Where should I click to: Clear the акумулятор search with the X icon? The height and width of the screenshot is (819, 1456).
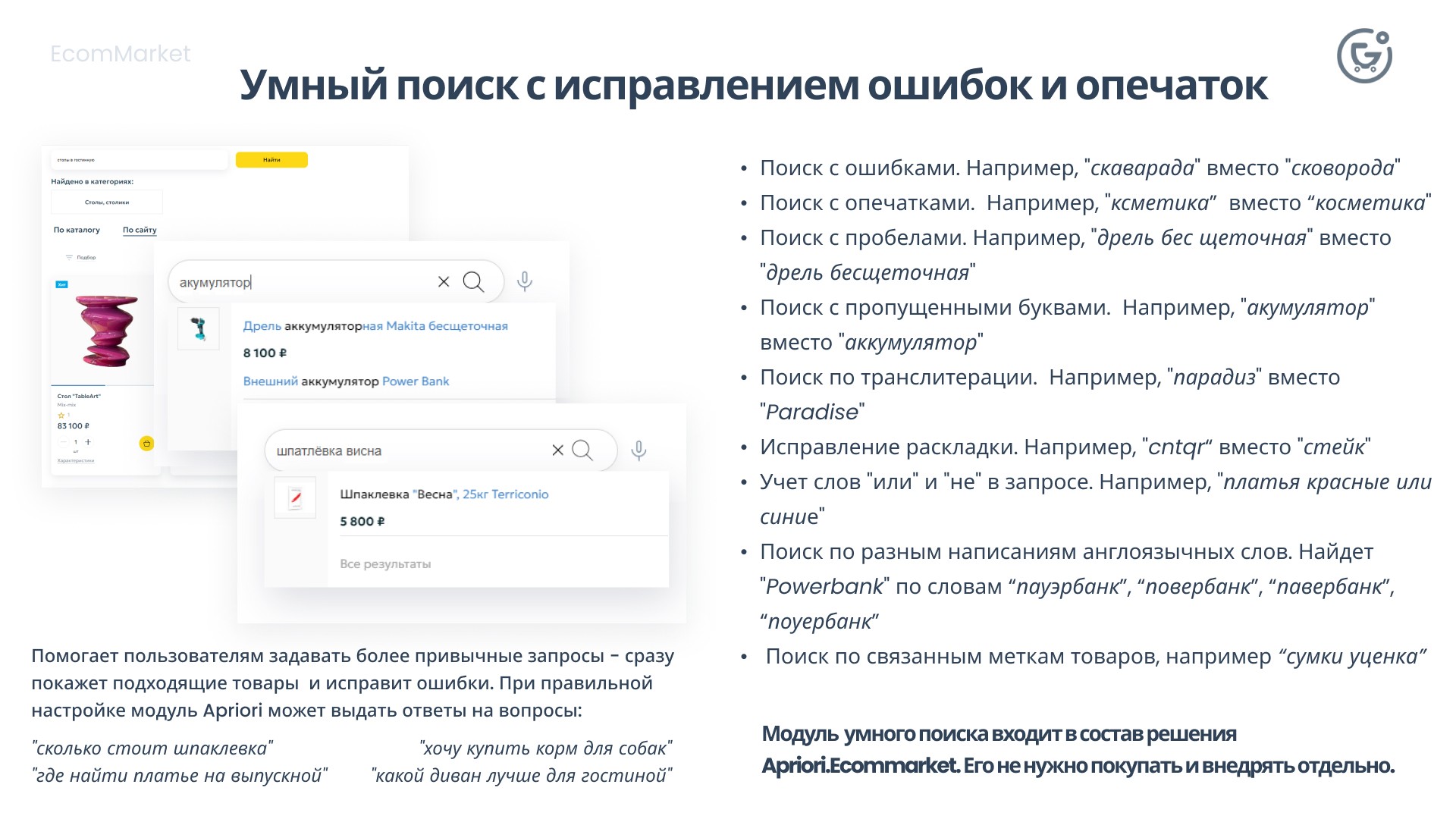[x=443, y=281]
